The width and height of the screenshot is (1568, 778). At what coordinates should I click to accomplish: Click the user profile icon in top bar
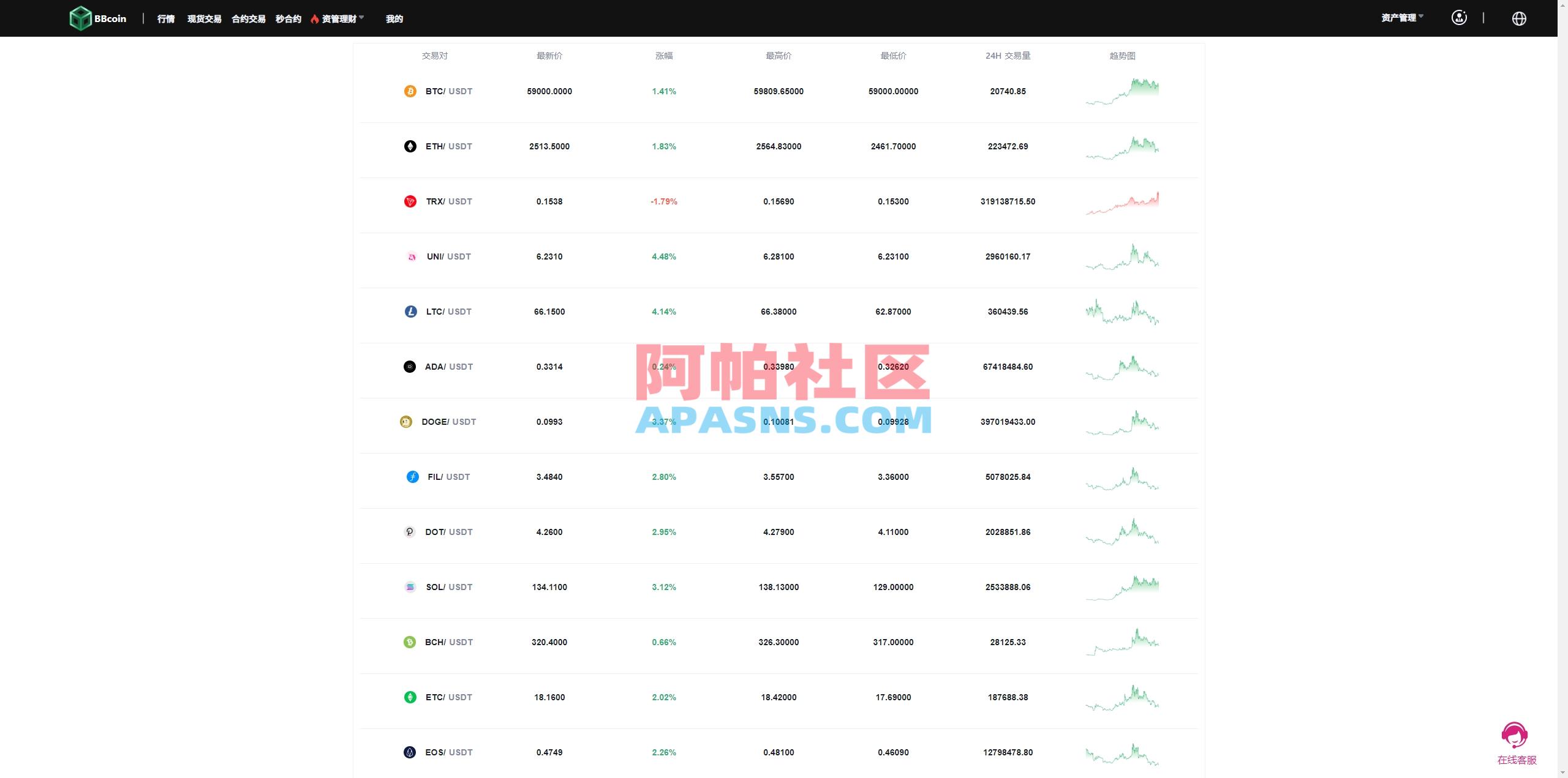click(1459, 18)
